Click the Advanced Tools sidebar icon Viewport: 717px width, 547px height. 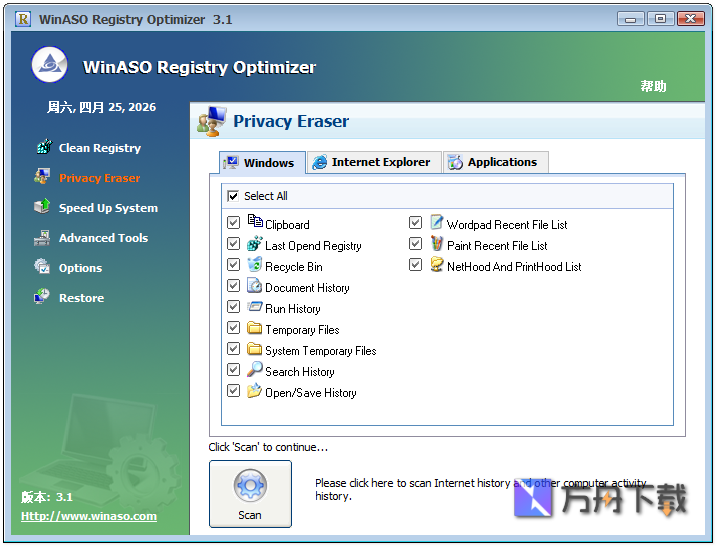[42, 237]
